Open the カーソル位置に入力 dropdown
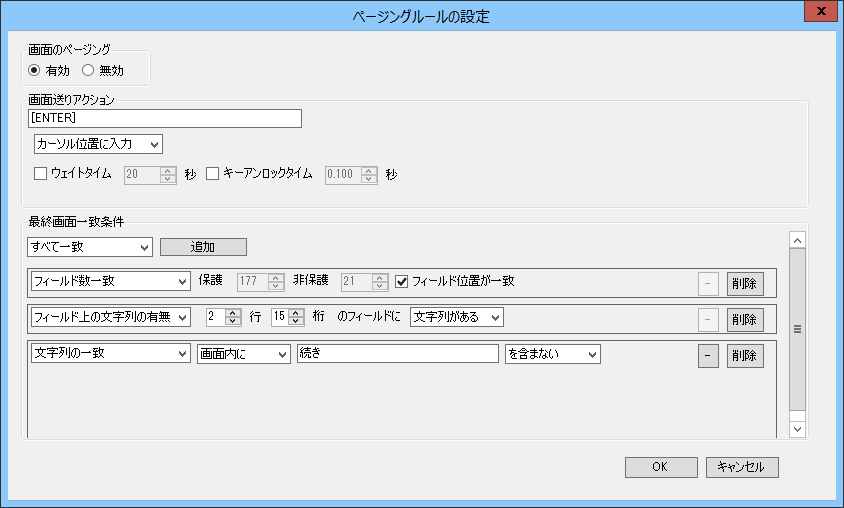This screenshot has height=508, width=844. click(x=98, y=144)
